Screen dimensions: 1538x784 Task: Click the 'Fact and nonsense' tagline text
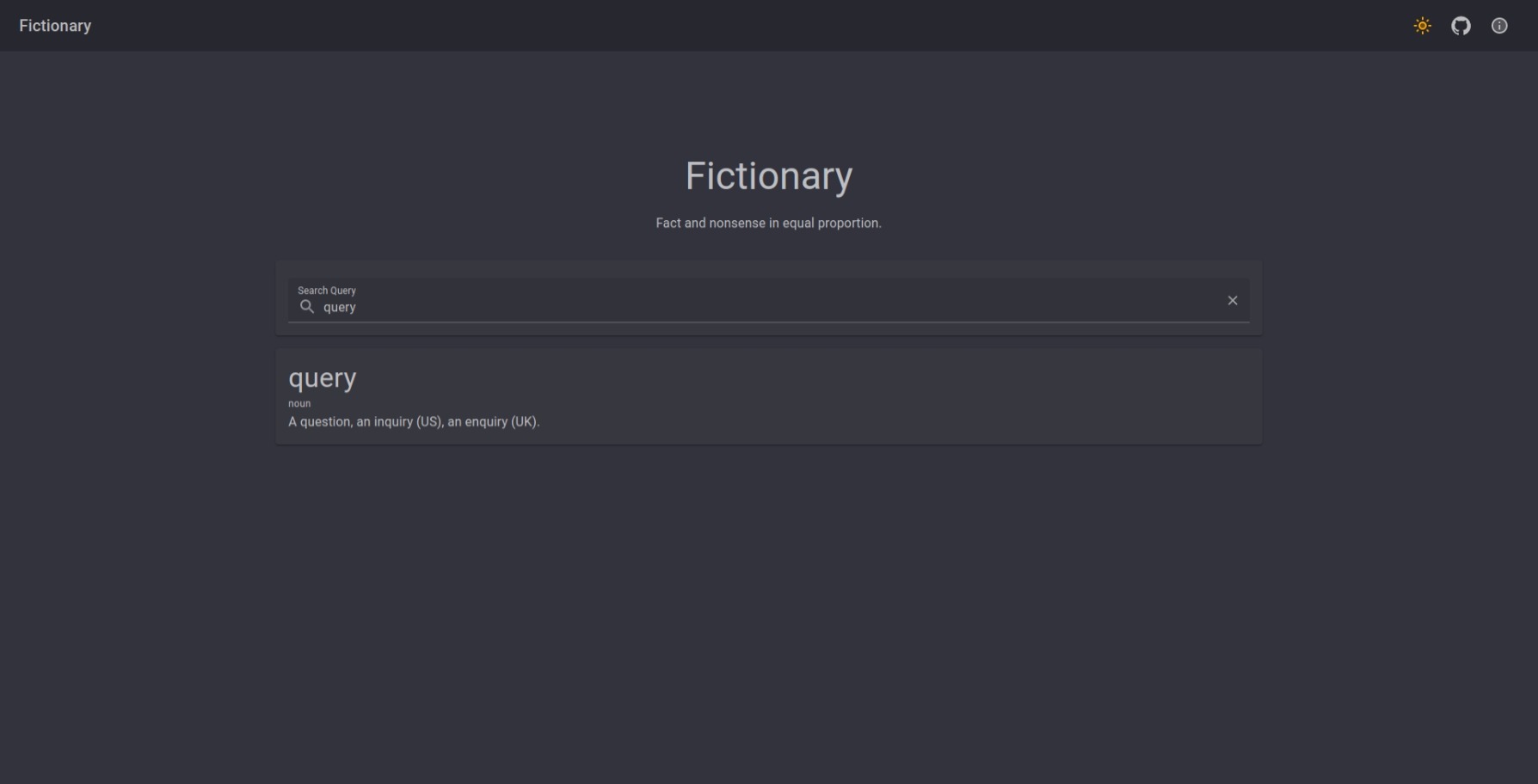pyautogui.click(x=768, y=223)
